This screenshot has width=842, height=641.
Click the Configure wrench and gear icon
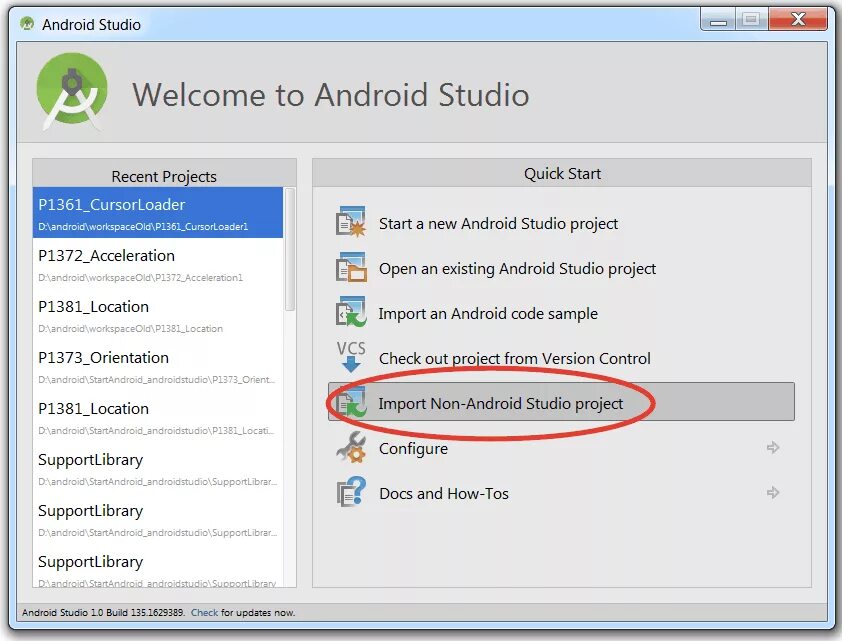coord(351,447)
